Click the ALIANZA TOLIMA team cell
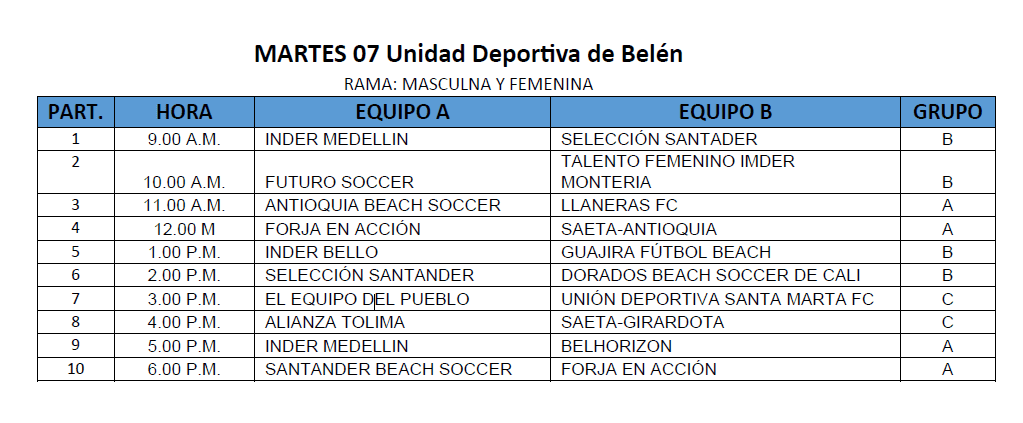The height and width of the screenshot is (423, 1023). tap(335, 322)
